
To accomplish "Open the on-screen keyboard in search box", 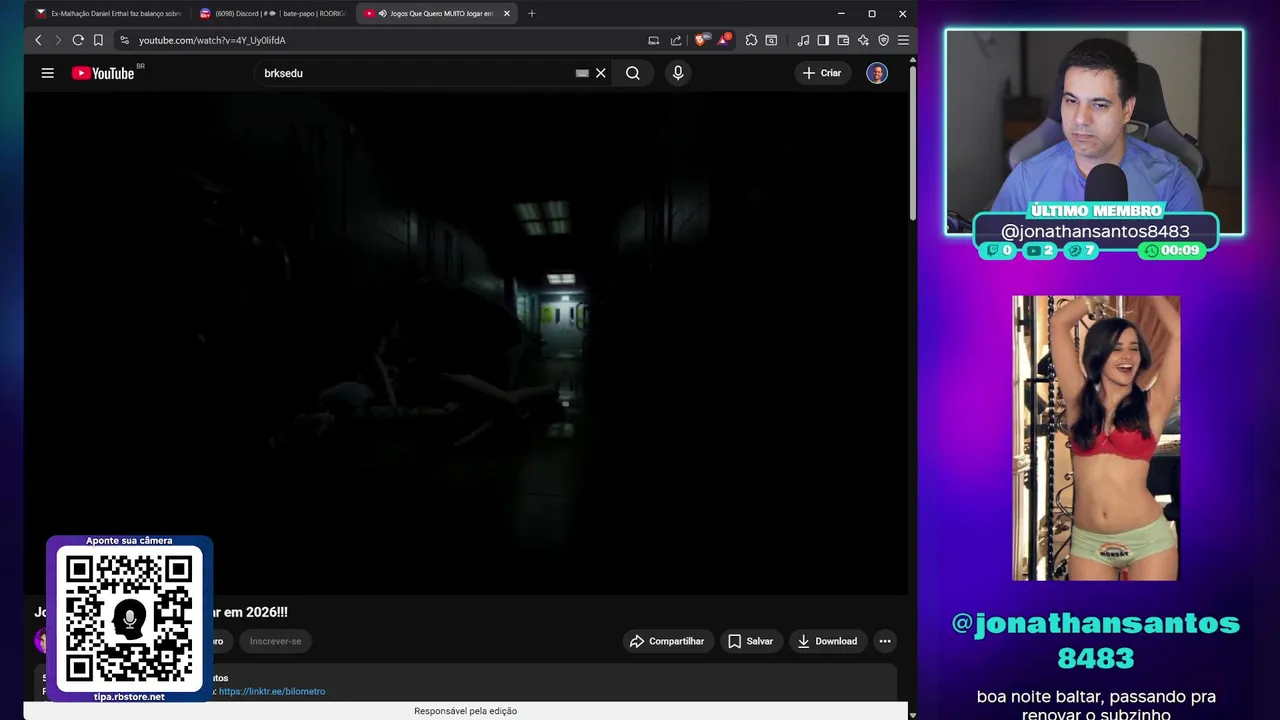I will [582, 73].
